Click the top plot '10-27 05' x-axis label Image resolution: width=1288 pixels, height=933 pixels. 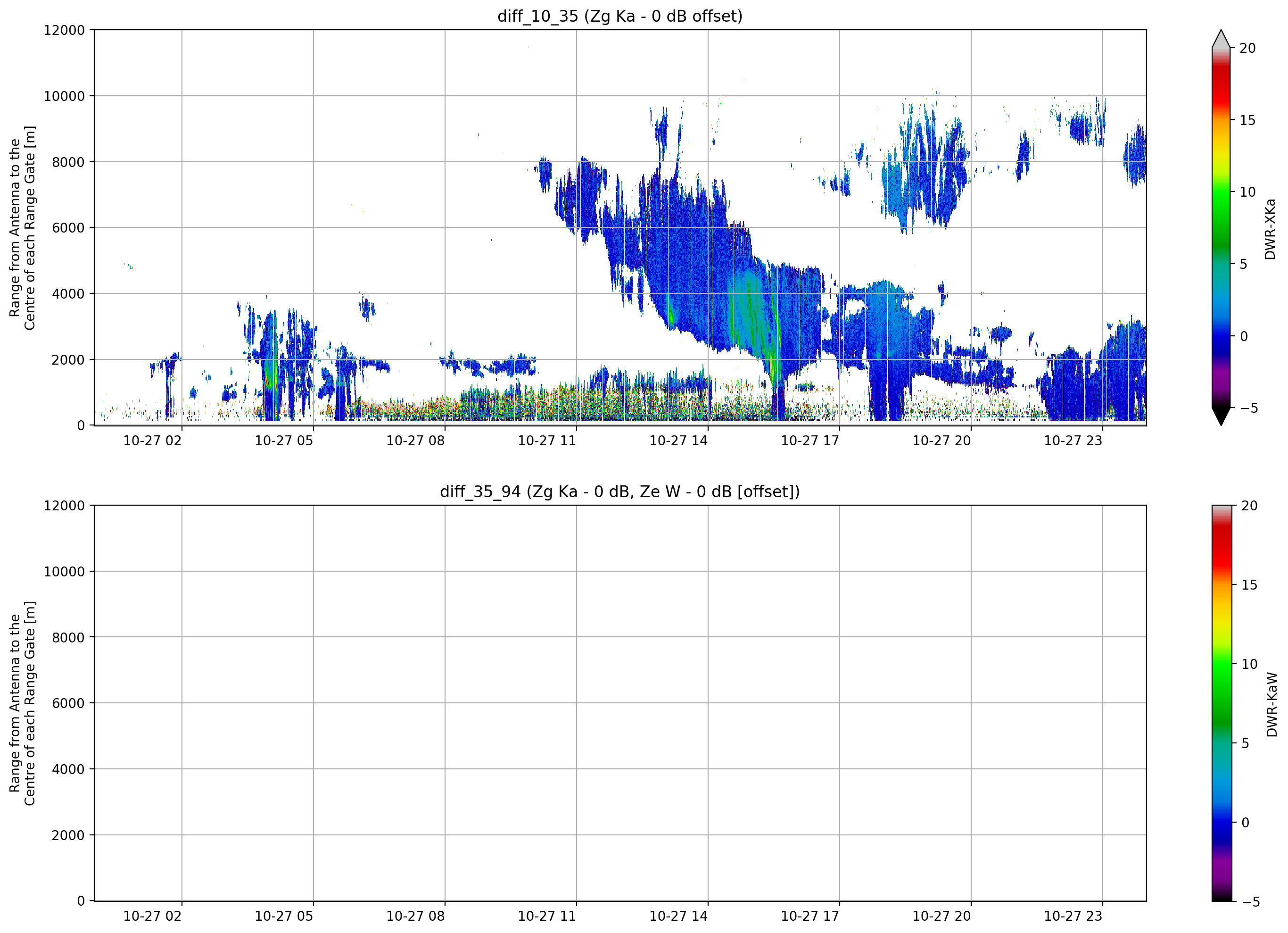(284, 441)
